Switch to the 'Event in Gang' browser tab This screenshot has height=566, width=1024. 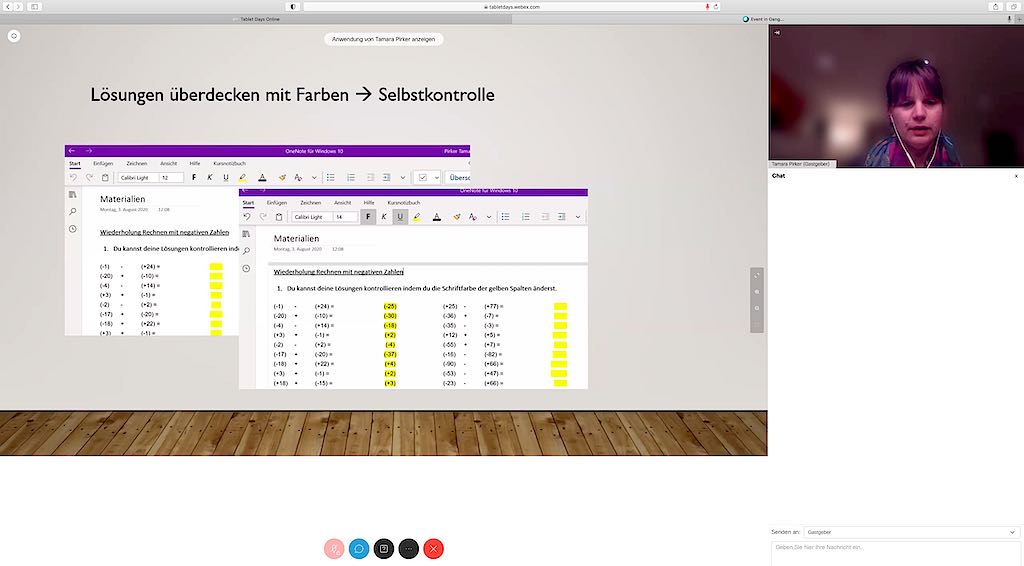pos(766,18)
